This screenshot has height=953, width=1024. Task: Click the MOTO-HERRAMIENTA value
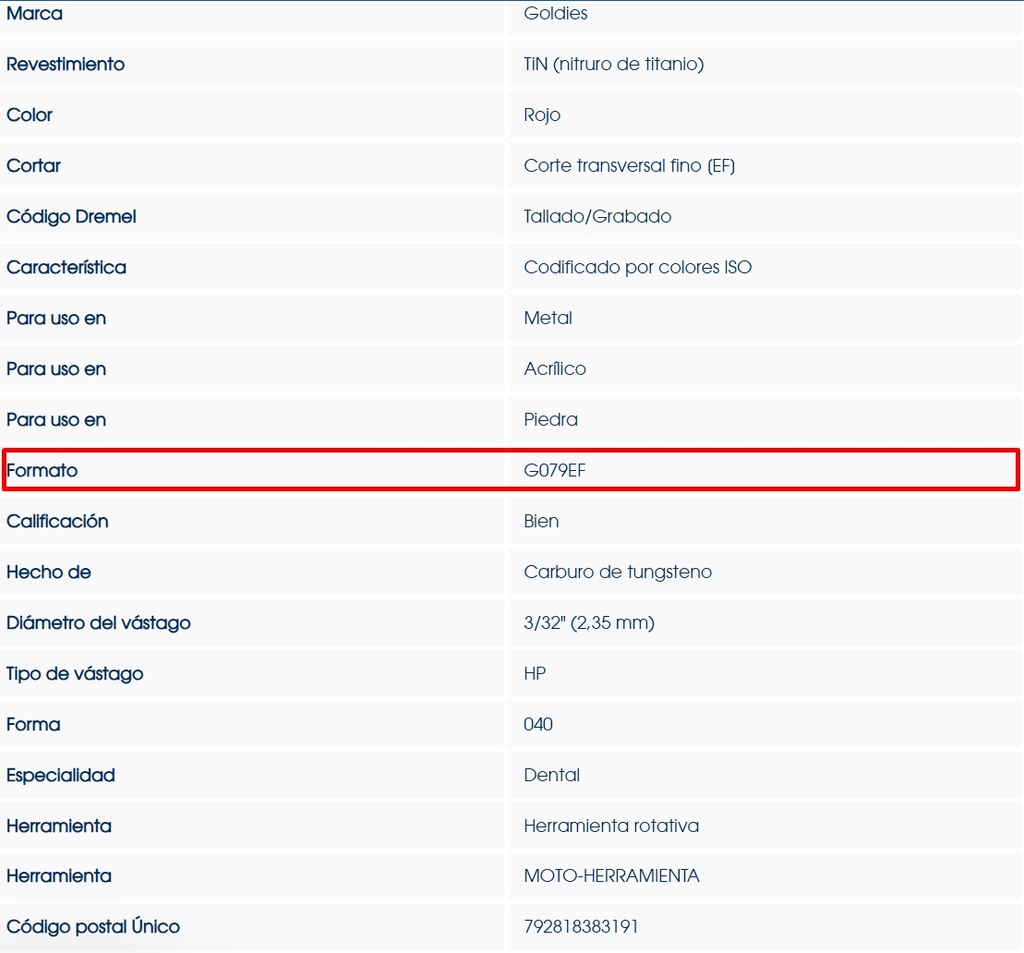pyautogui.click(x=611, y=876)
